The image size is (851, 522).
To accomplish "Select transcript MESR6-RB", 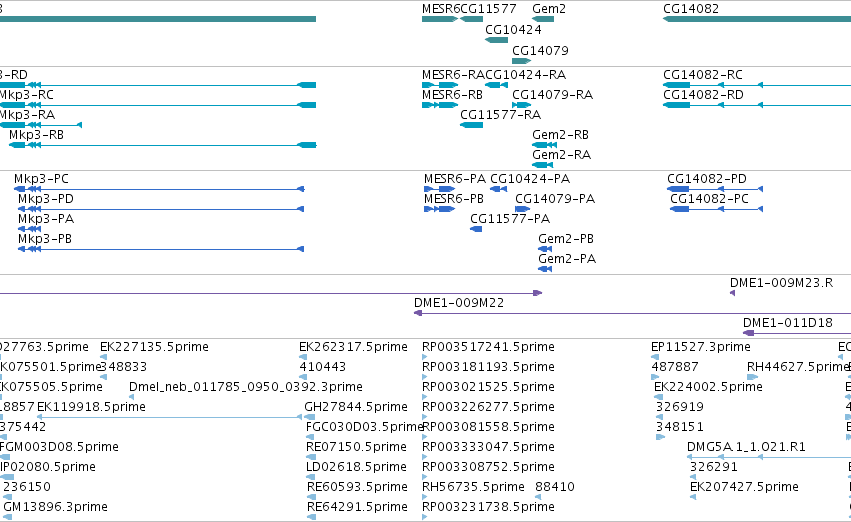I will [x=453, y=95].
